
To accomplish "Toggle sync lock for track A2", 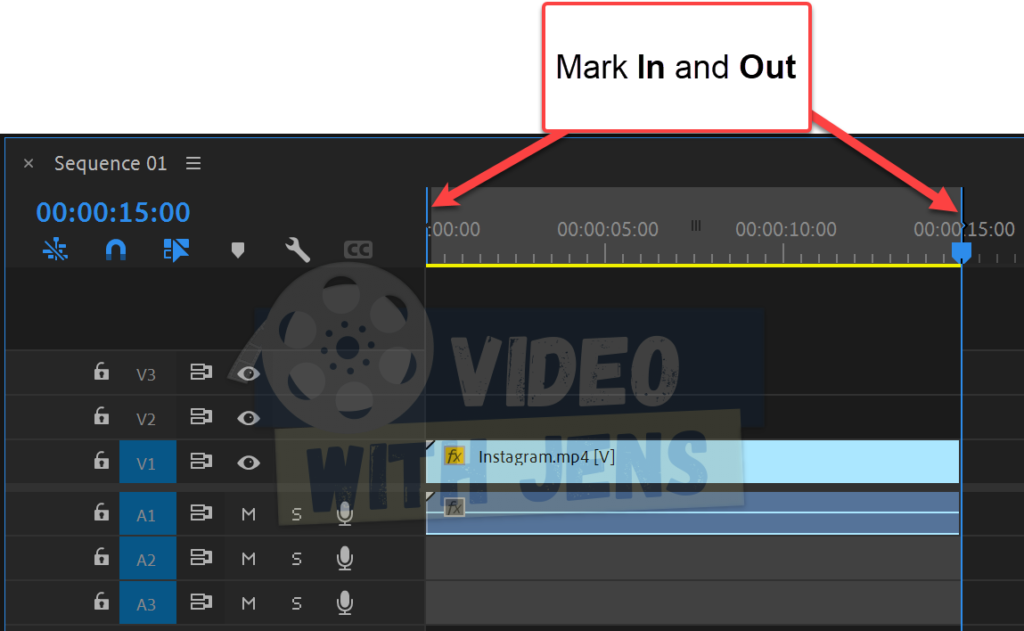I will pos(201,557).
